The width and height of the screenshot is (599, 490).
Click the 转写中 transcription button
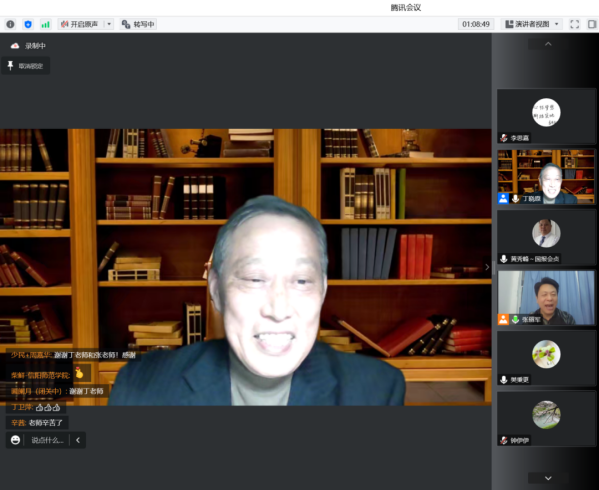(x=138, y=24)
